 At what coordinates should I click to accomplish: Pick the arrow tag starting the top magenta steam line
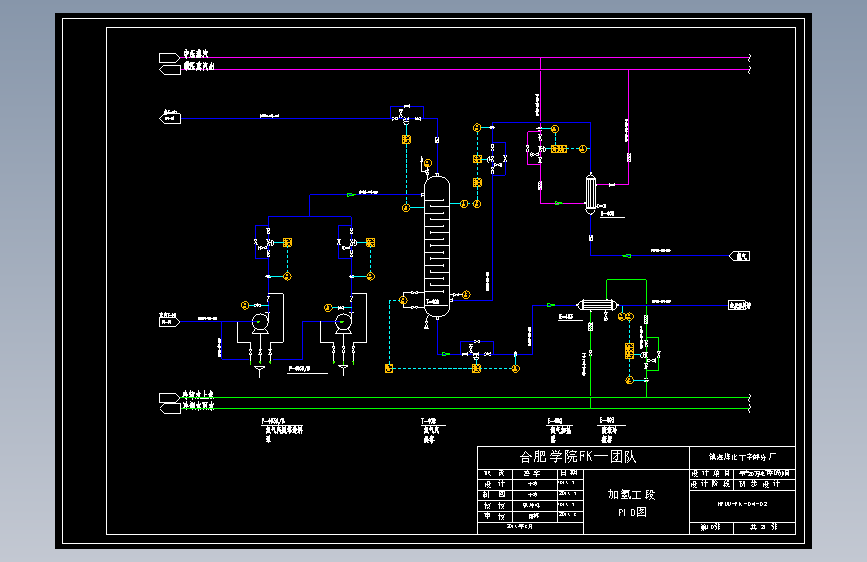pyautogui.click(x=169, y=58)
